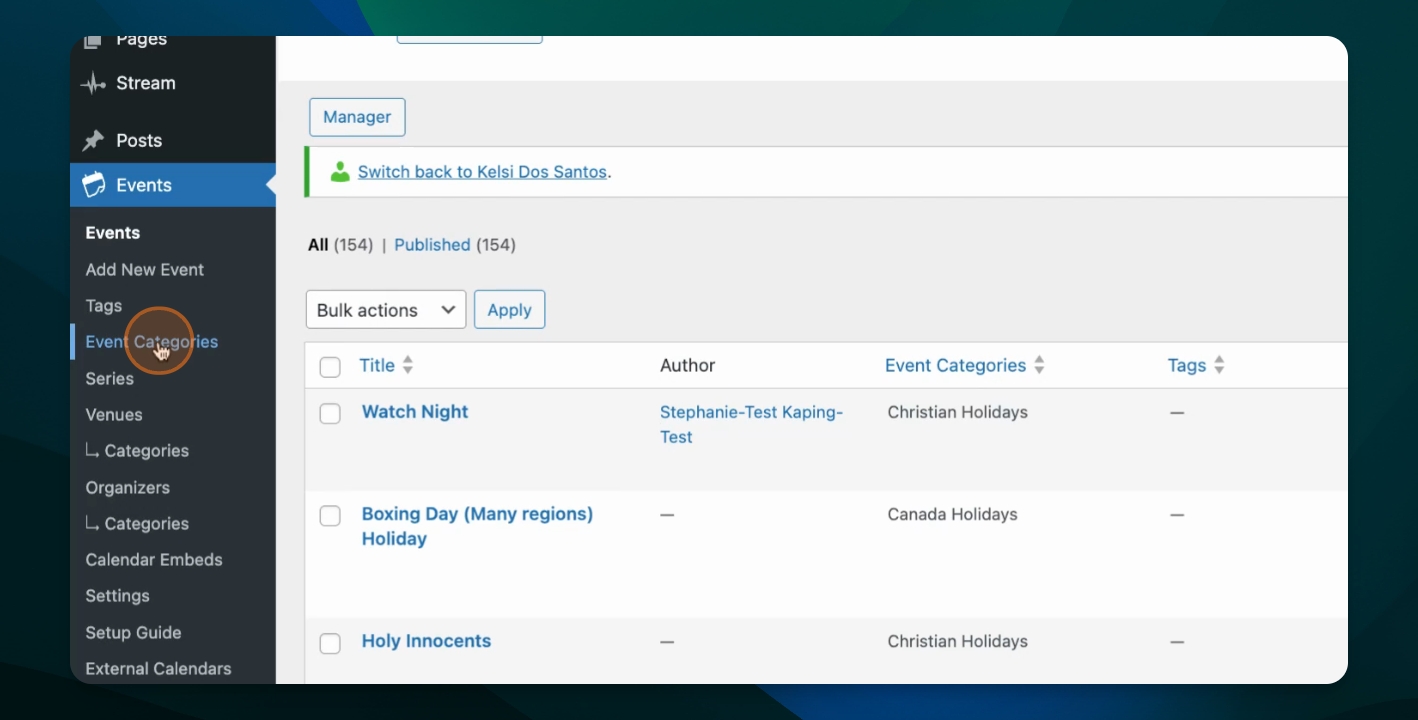Image resolution: width=1418 pixels, height=720 pixels.
Task: Check the Boxing Day row checkbox
Action: click(x=330, y=515)
